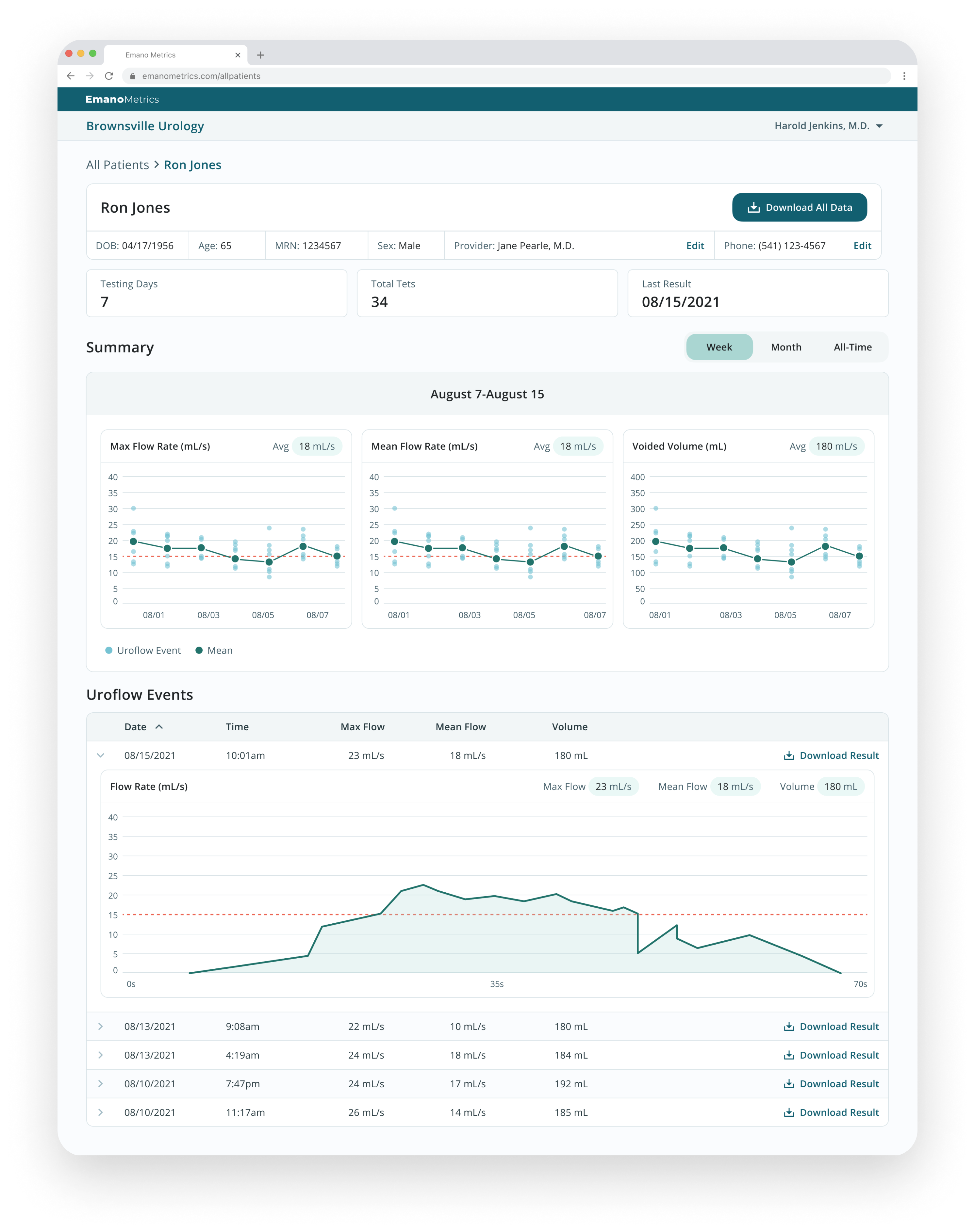Open Brownsville Urology practice link
This screenshot has height=1232, width=975.
coord(145,126)
